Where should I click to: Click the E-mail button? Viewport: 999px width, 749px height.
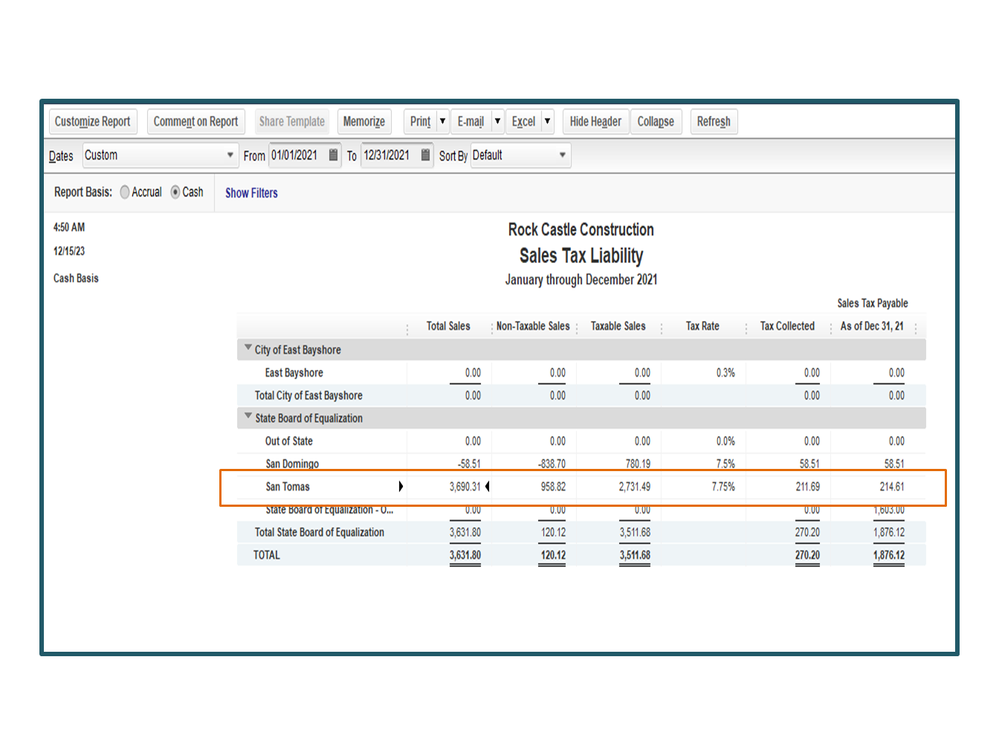coord(470,122)
